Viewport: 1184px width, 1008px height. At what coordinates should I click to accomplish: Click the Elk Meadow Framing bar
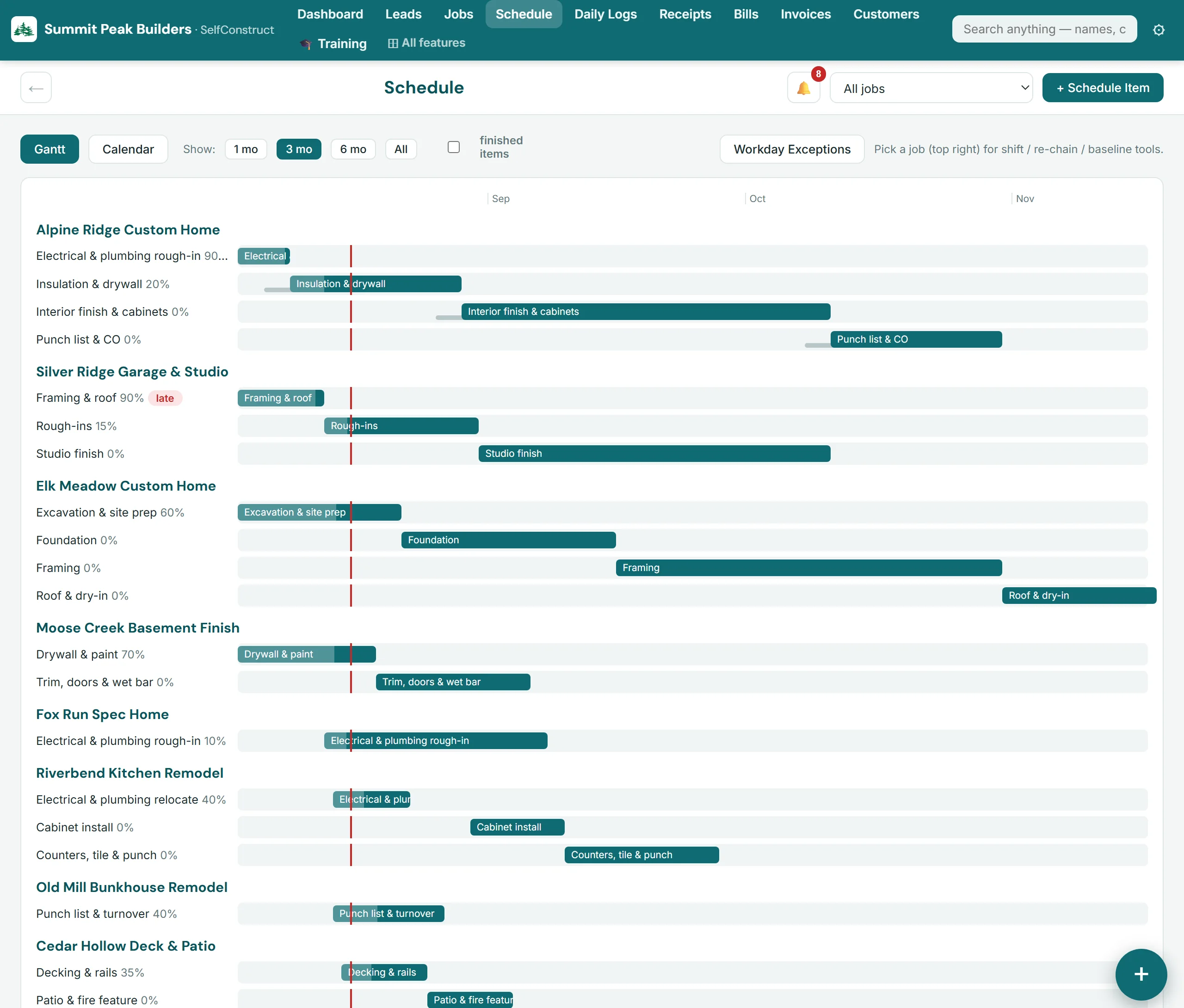808,568
